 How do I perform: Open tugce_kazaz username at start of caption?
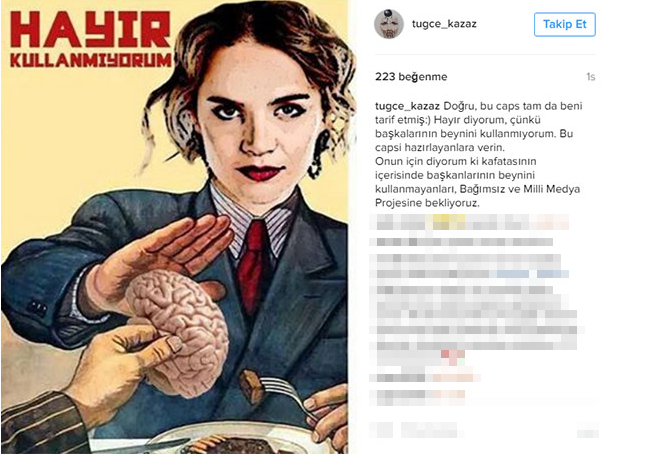tap(407, 106)
